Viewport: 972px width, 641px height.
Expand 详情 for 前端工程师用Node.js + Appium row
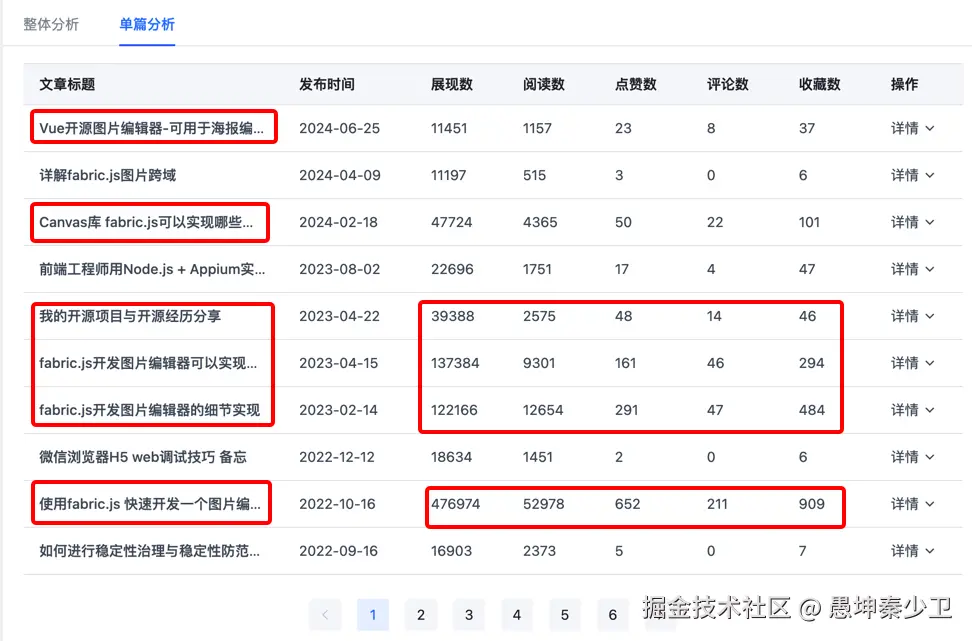click(x=912, y=269)
